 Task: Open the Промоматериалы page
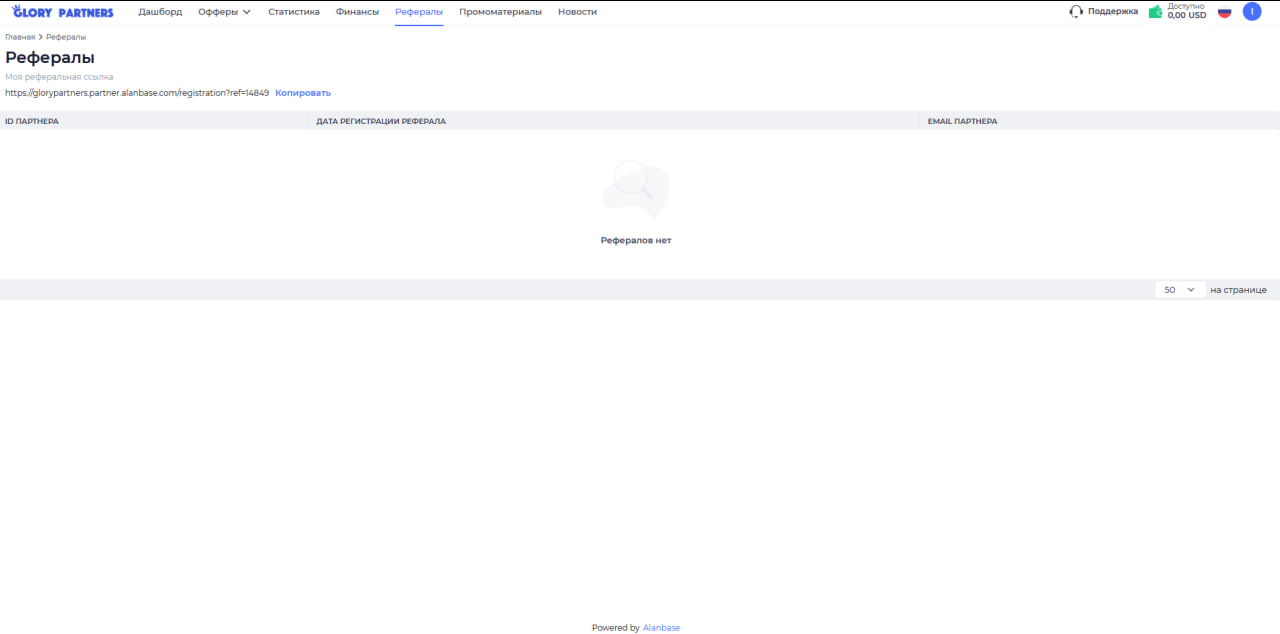500,12
